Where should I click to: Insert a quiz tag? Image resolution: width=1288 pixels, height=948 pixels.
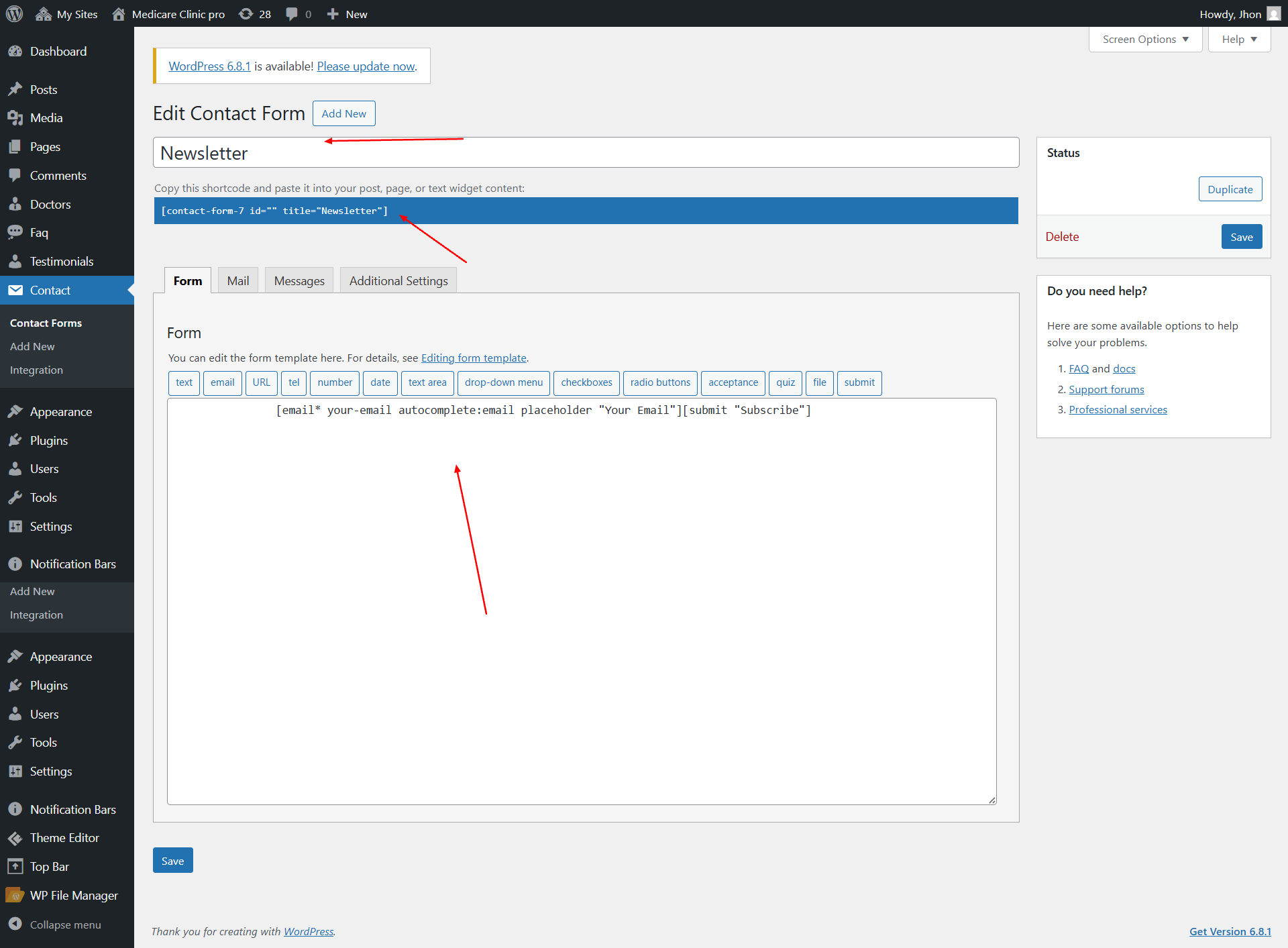[x=786, y=383]
